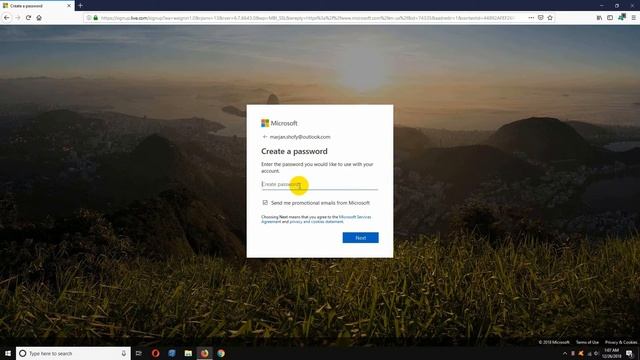The width and height of the screenshot is (640, 360).
Task: Click the blue Next button
Action: point(360,238)
